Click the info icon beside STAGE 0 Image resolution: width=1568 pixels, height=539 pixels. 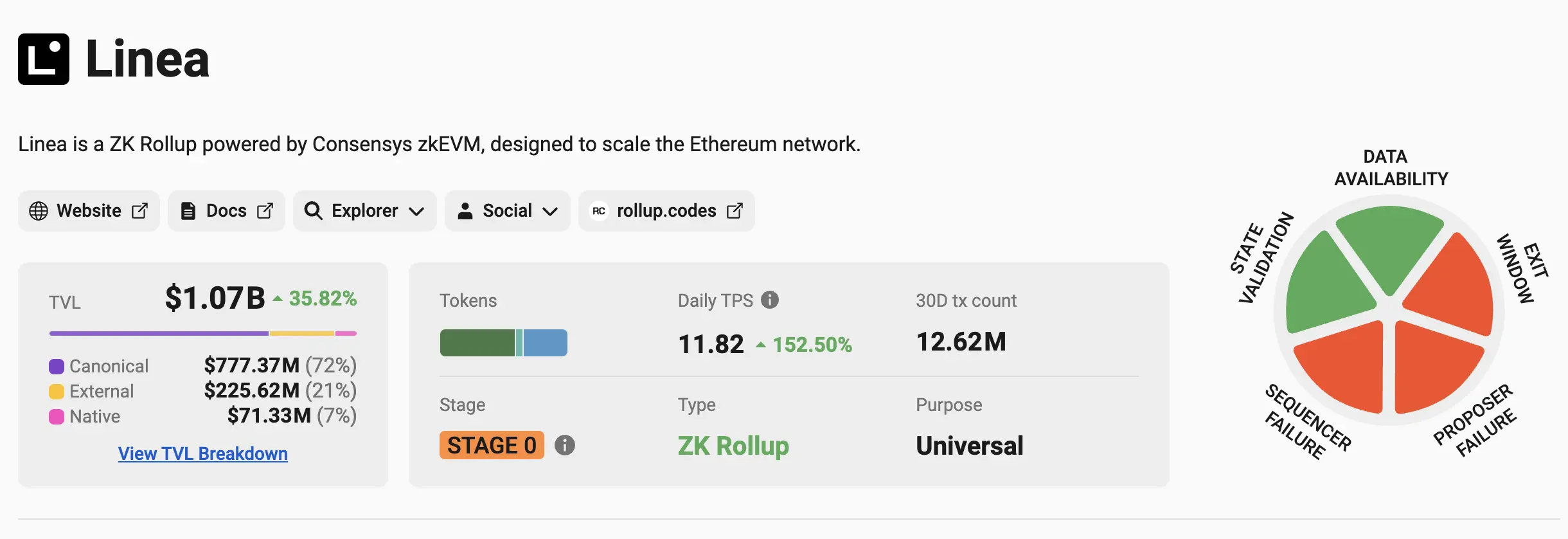[565, 445]
